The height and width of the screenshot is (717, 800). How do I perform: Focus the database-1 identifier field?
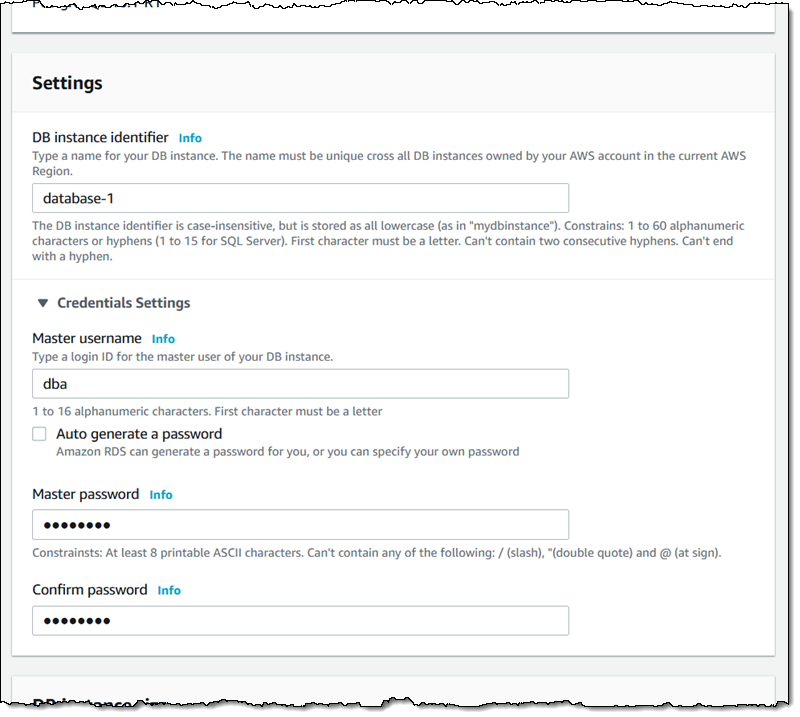(300, 198)
